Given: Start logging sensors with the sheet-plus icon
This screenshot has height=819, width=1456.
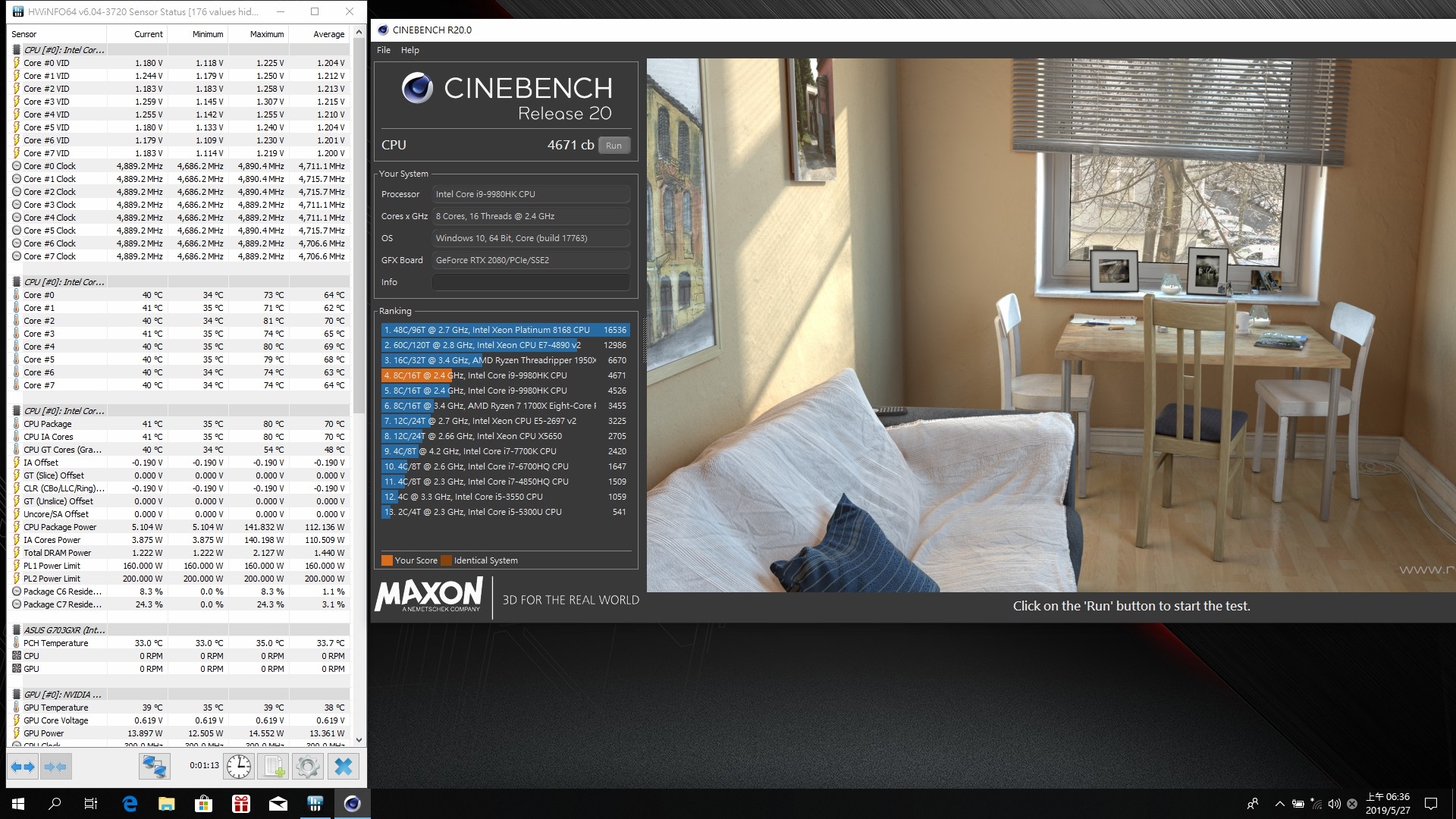Looking at the screenshot, I should (x=273, y=767).
